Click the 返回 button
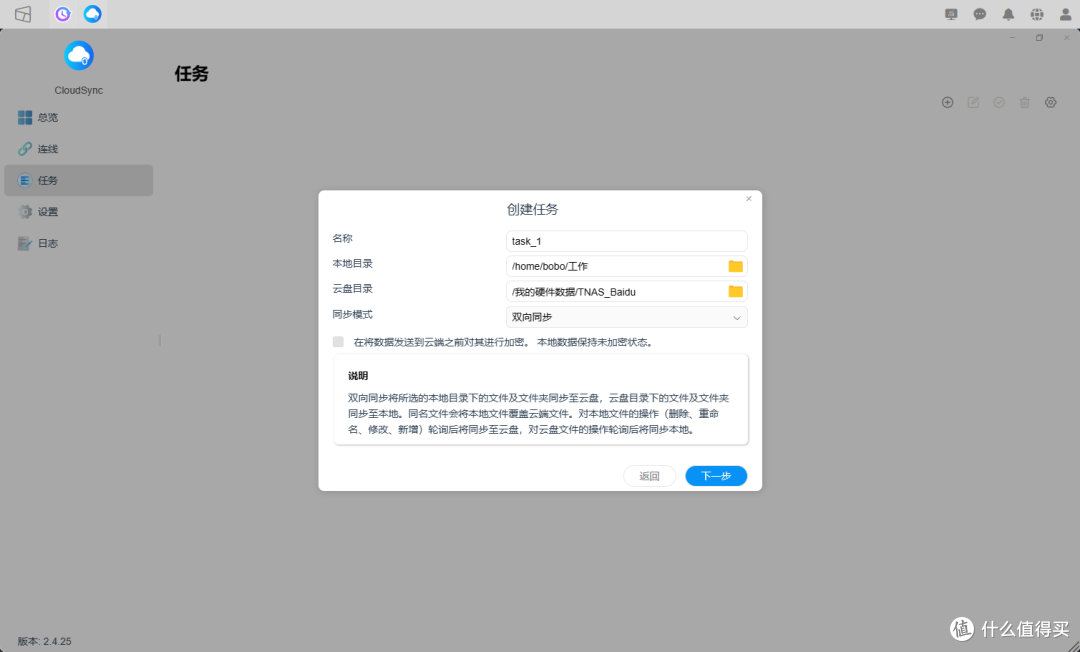 pyautogui.click(x=650, y=476)
